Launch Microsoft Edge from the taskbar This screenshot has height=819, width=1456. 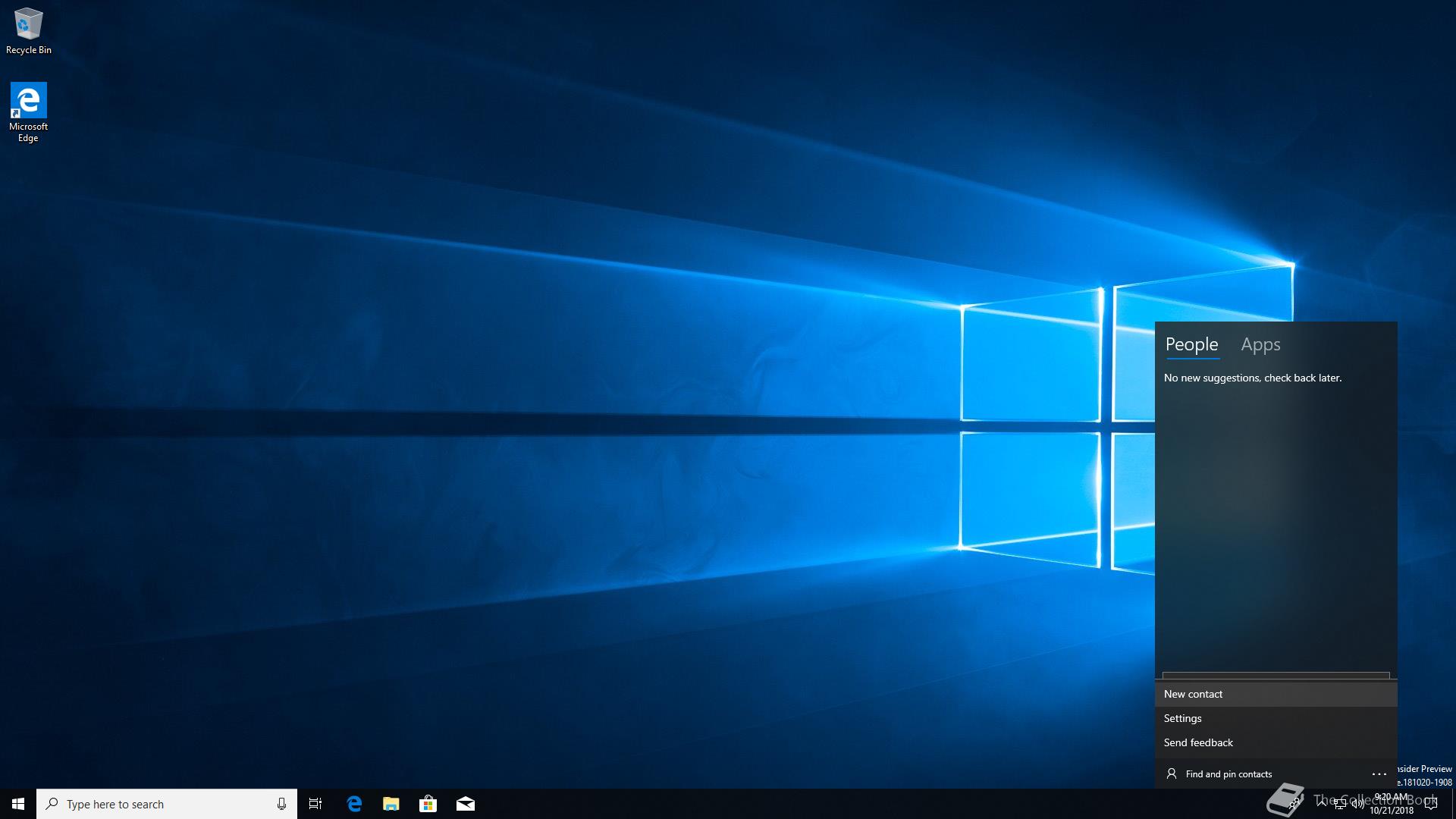354,804
